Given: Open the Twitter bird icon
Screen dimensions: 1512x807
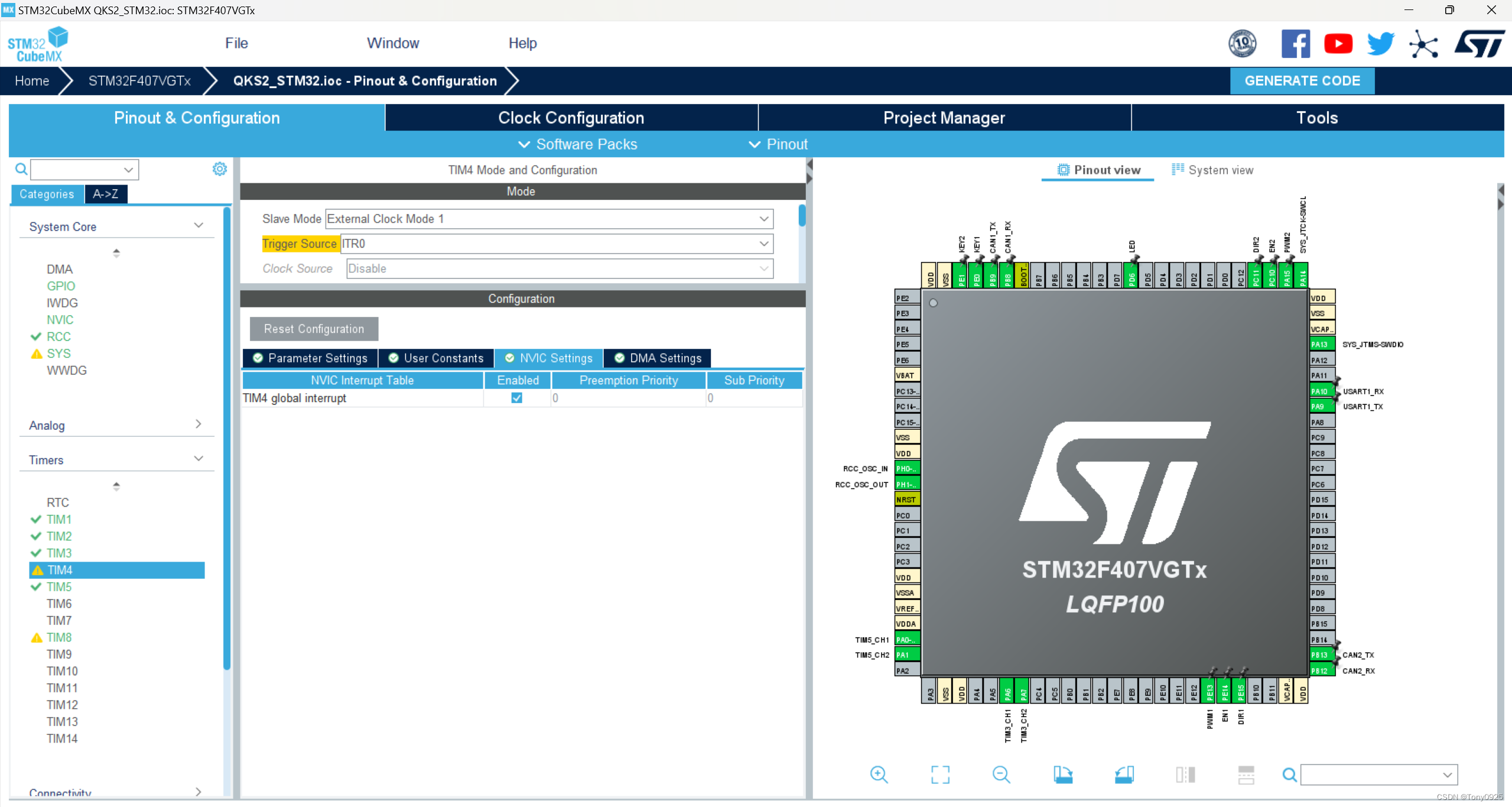Looking at the screenshot, I should (x=1380, y=44).
